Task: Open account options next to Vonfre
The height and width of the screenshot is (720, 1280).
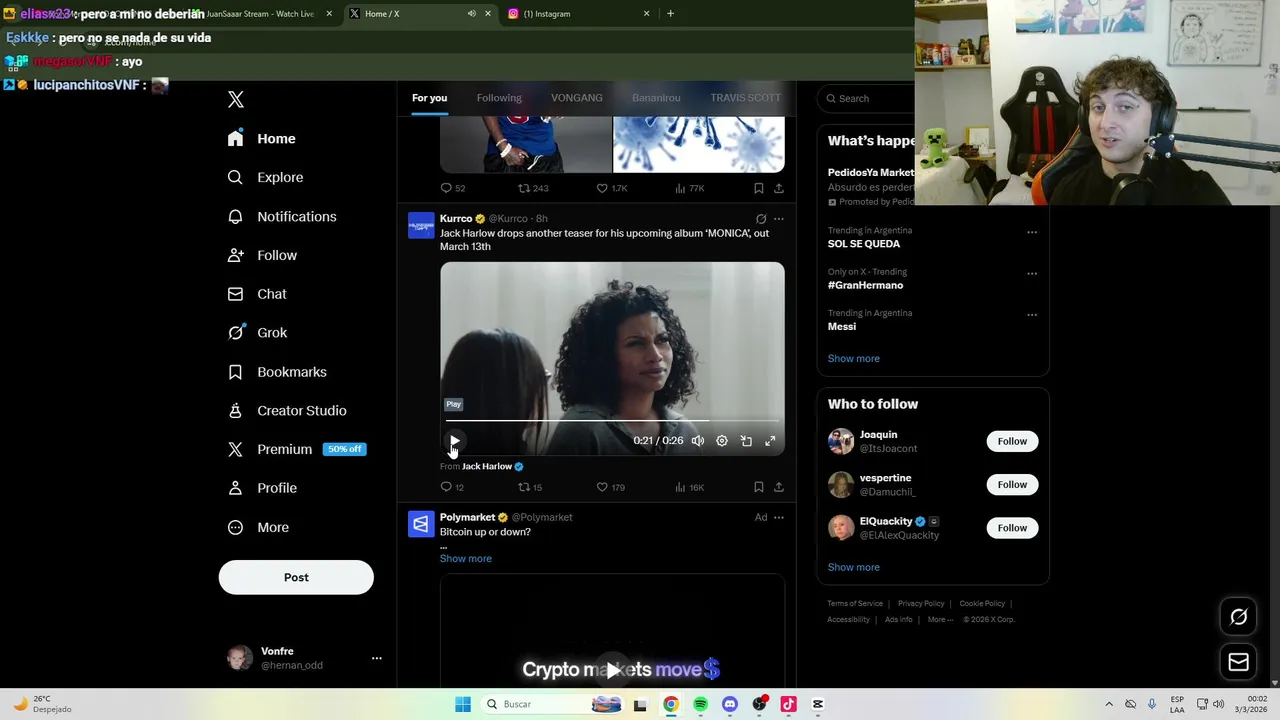Action: point(377,658)
